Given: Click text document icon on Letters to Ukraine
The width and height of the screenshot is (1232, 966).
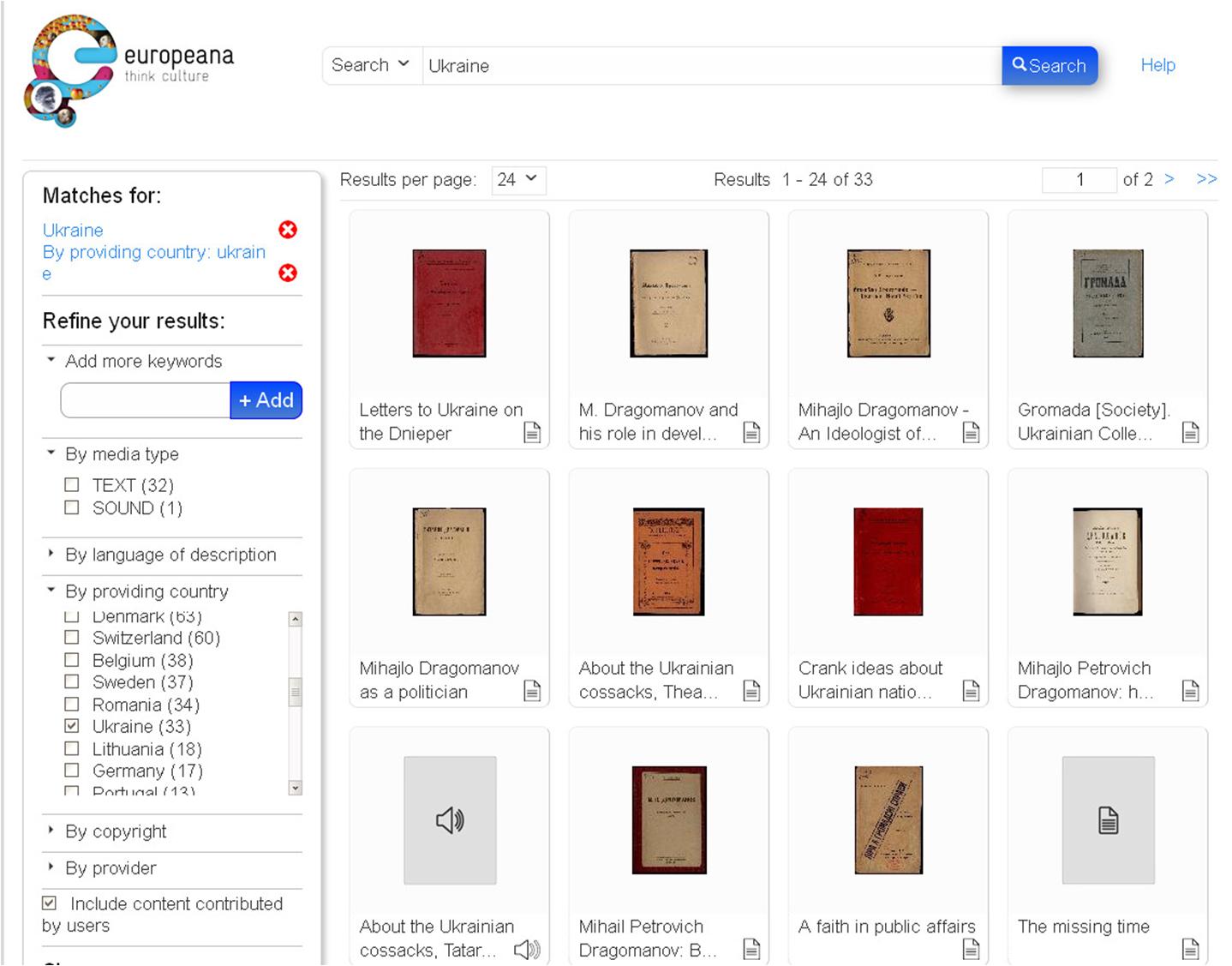Looking at the screenshot, I should click(532, 433).
